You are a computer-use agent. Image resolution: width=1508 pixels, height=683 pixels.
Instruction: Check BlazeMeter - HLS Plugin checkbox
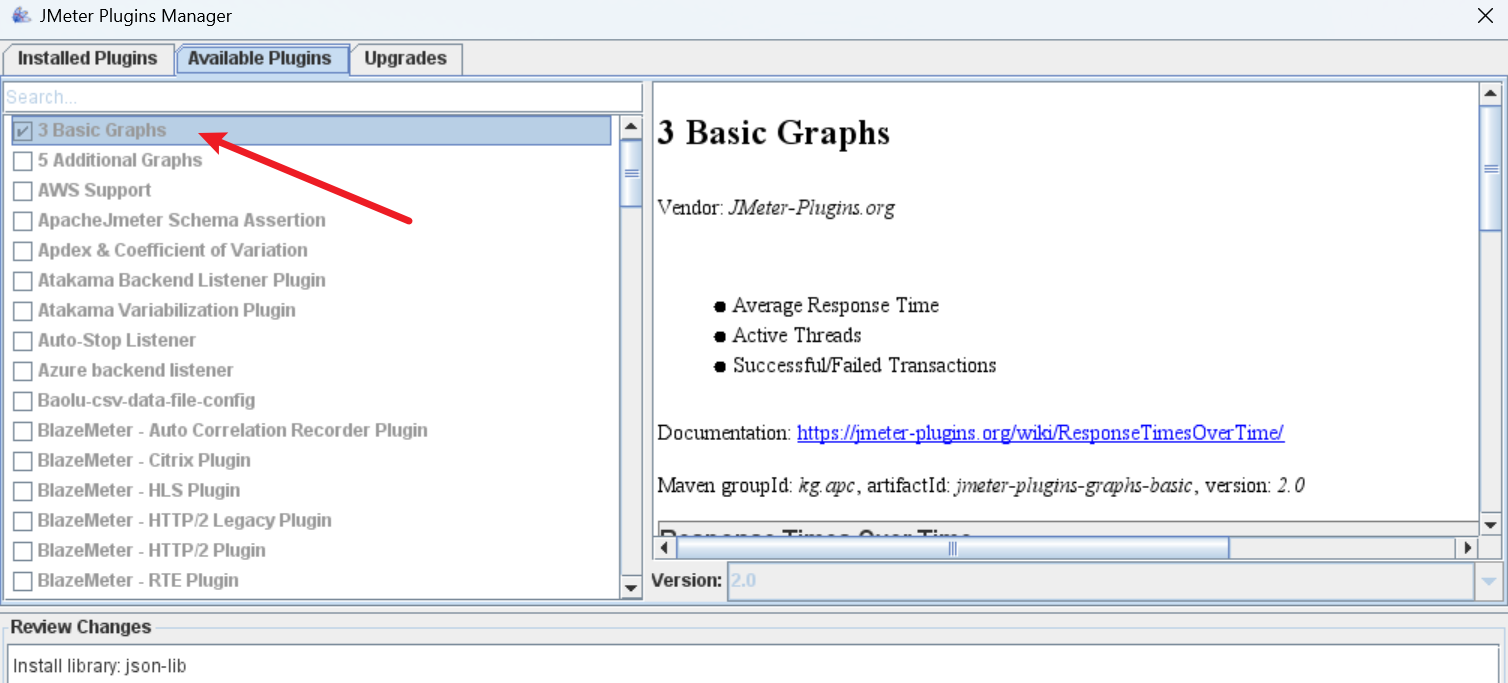(x=23, y=491)
